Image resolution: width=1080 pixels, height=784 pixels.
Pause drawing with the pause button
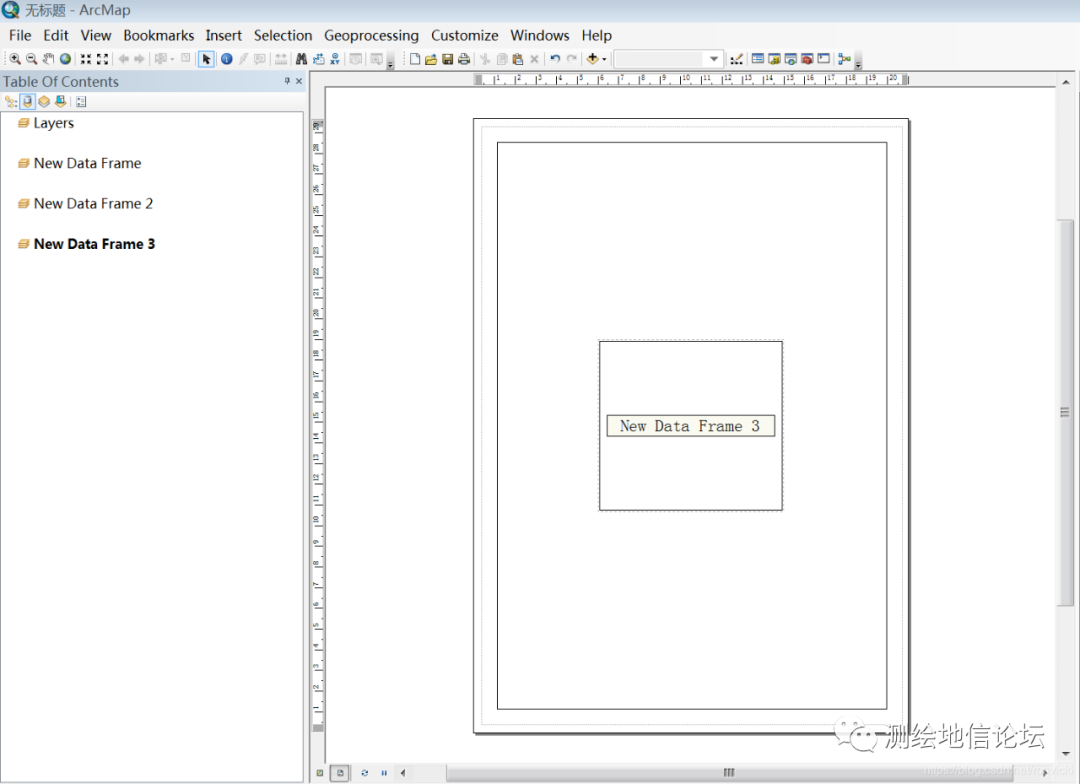(x=384, y=773)
